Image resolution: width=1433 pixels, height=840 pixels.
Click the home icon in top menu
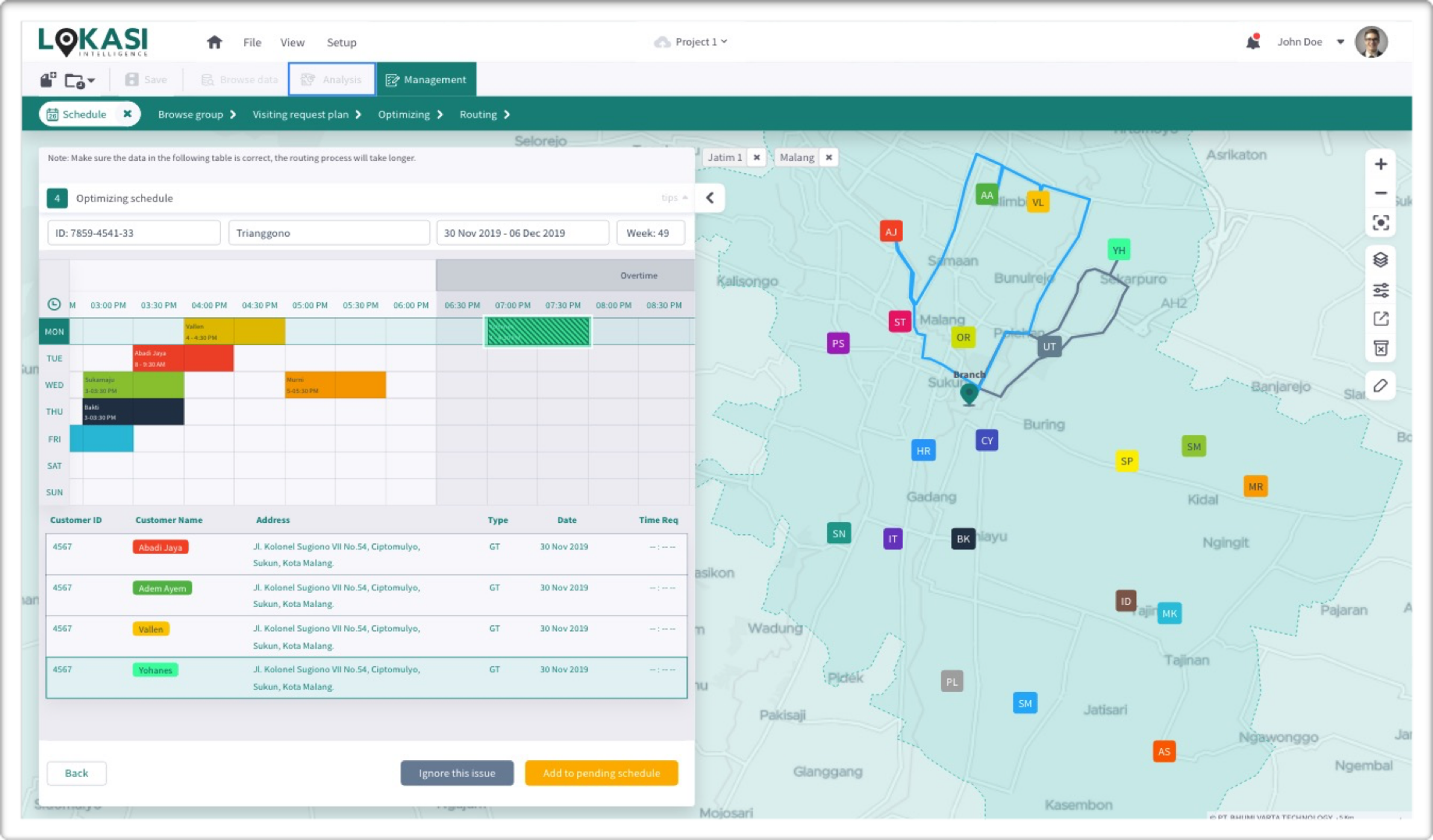click(x=214, y=42)
